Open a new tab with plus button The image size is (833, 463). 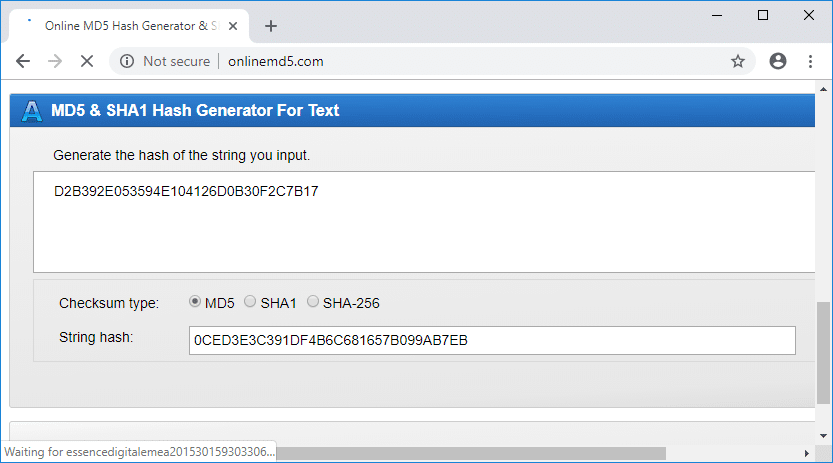click(x=270, y=26)
